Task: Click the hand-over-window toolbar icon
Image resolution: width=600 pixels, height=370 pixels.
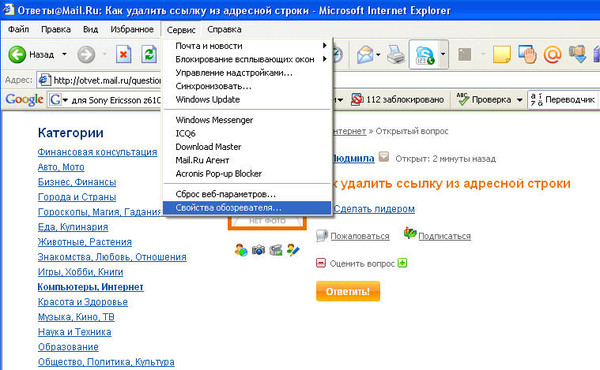Action: (527, 54)
